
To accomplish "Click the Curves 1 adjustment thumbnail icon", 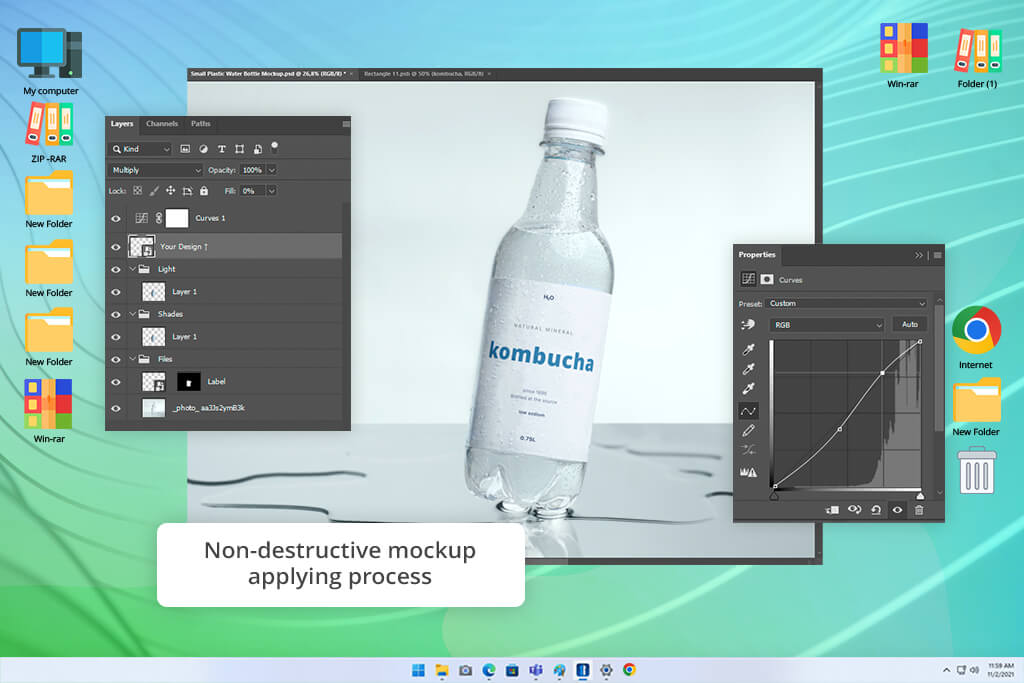I will tap(141, 218).
